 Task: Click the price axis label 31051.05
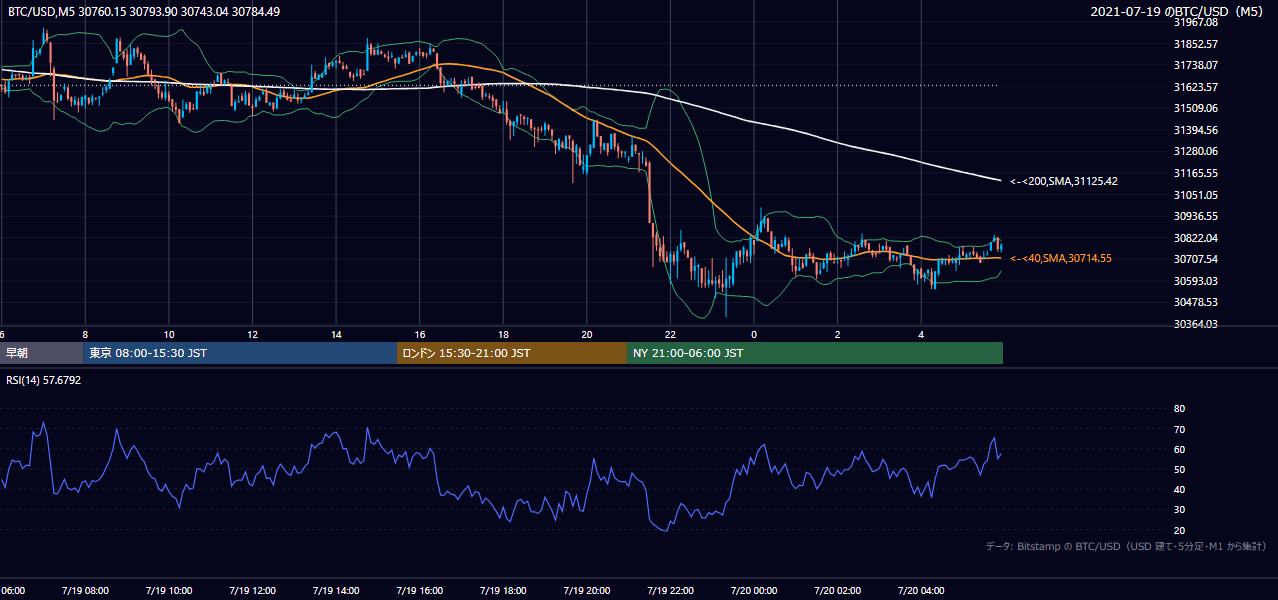point(1197,195)
